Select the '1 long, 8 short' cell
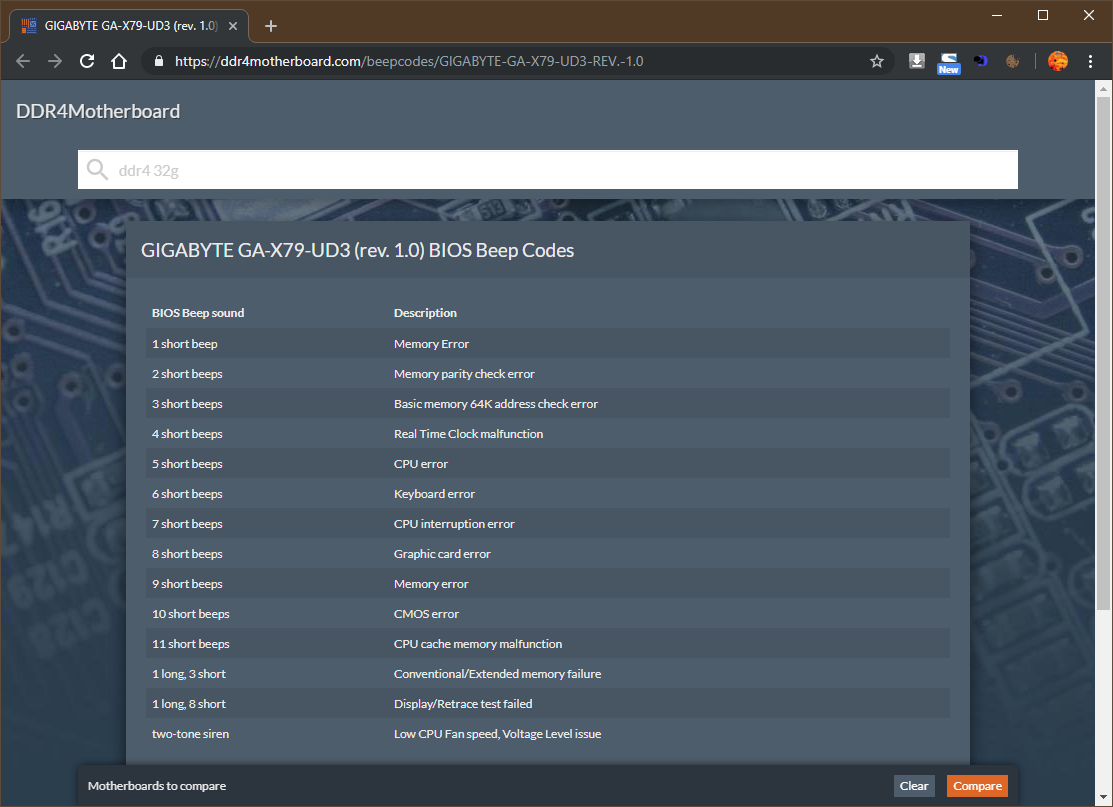The width and height of the screenshot is (1113, 807). point(189,704)
